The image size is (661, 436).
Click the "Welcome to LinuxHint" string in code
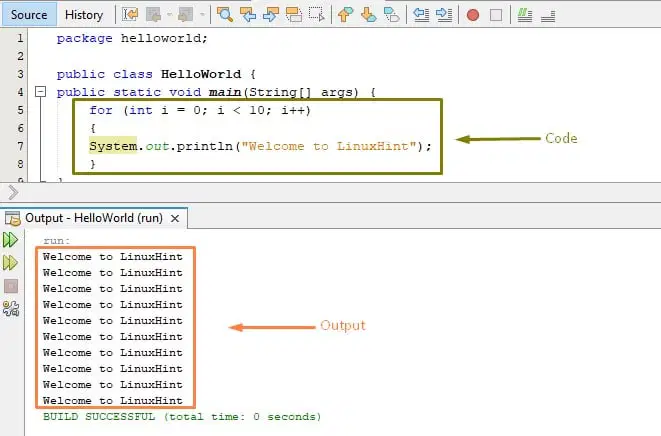pyautogui.click(x=328, y=146)
